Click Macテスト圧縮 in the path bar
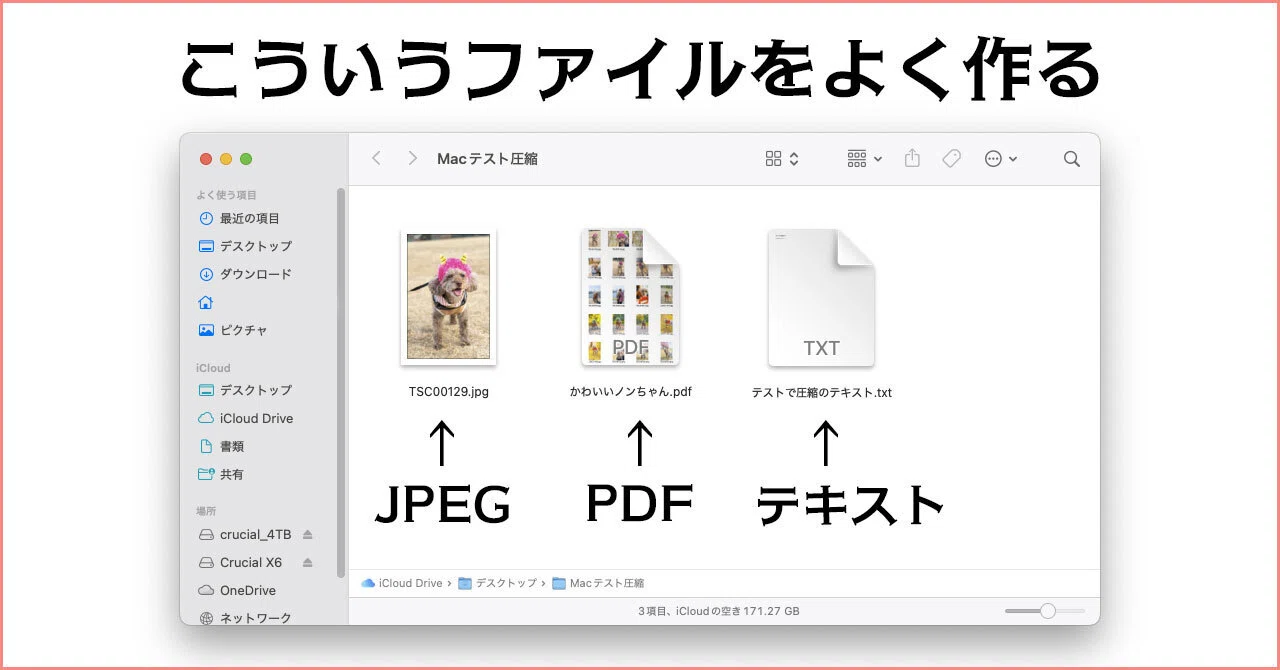1280x670 pixels. click(x=598, y=583)
